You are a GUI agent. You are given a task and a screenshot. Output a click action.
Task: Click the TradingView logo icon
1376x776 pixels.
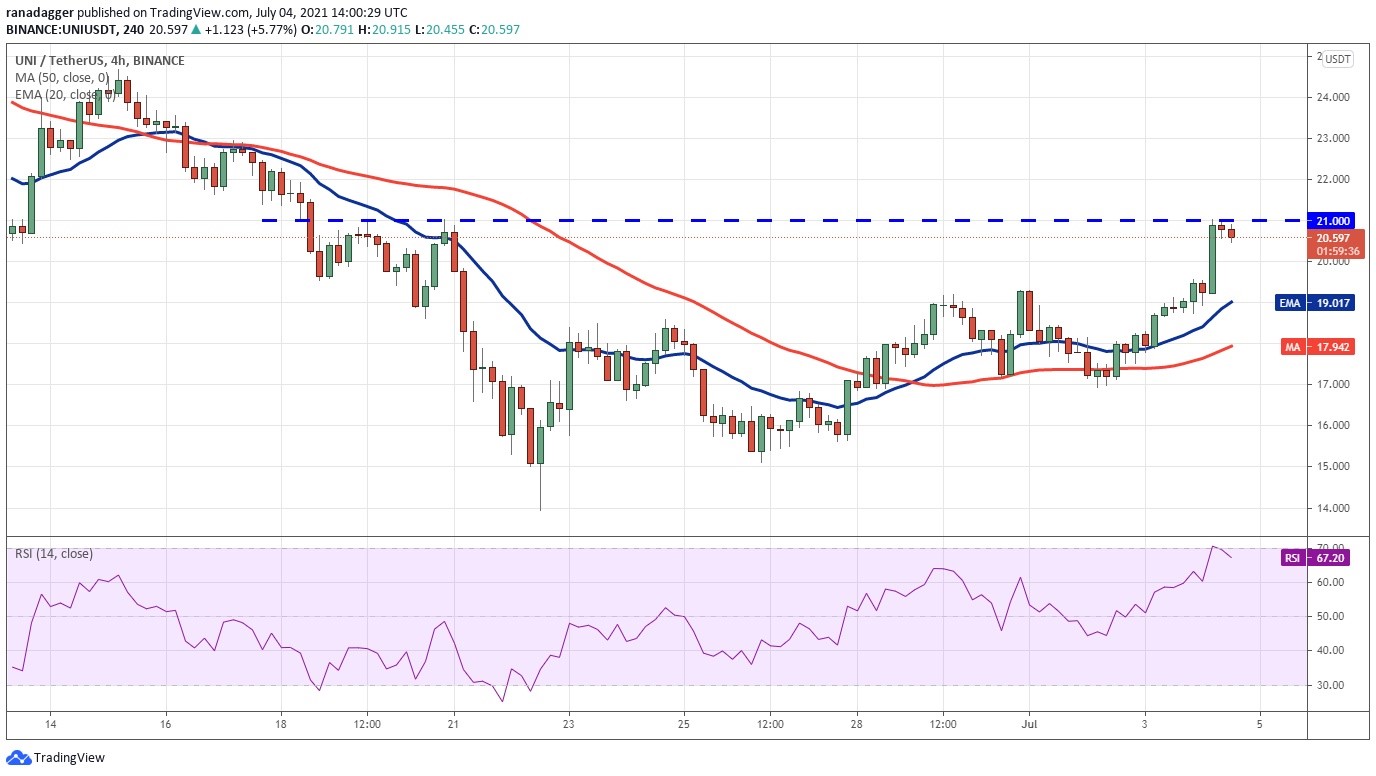click(18, 758)
